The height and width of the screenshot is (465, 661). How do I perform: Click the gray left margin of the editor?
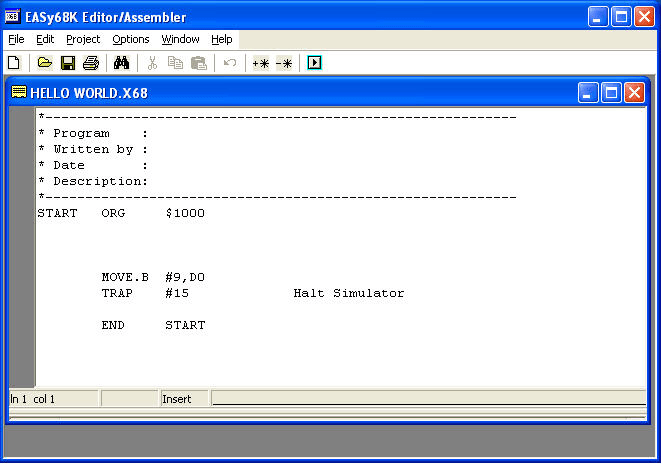22,247
